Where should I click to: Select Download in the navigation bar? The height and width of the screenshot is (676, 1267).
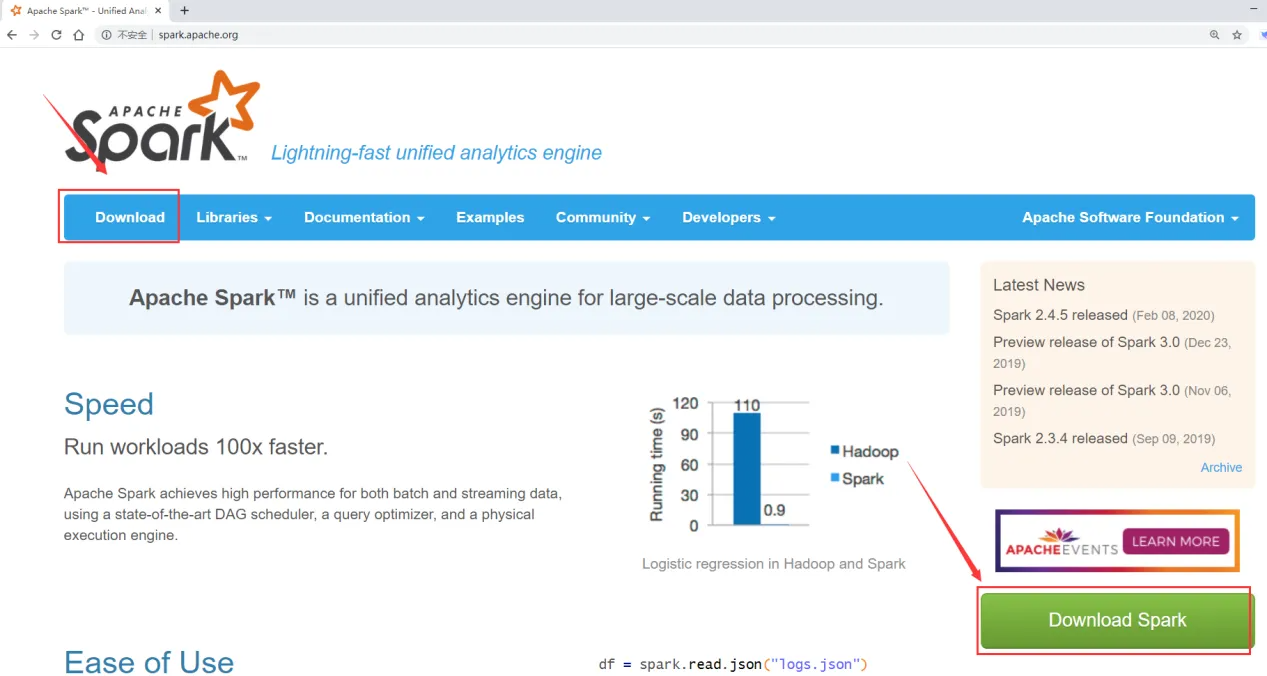130,217
